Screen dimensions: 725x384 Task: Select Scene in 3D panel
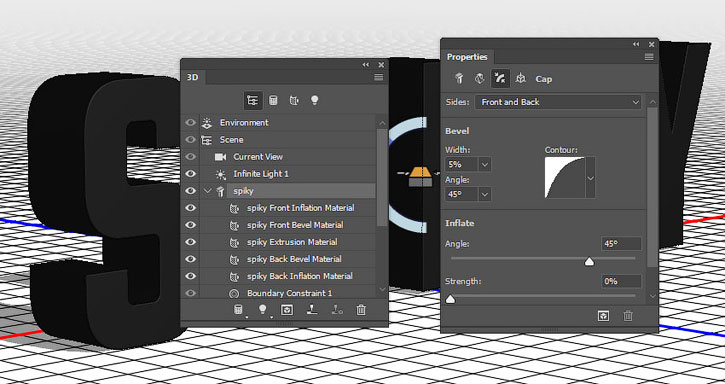[231, 140]
